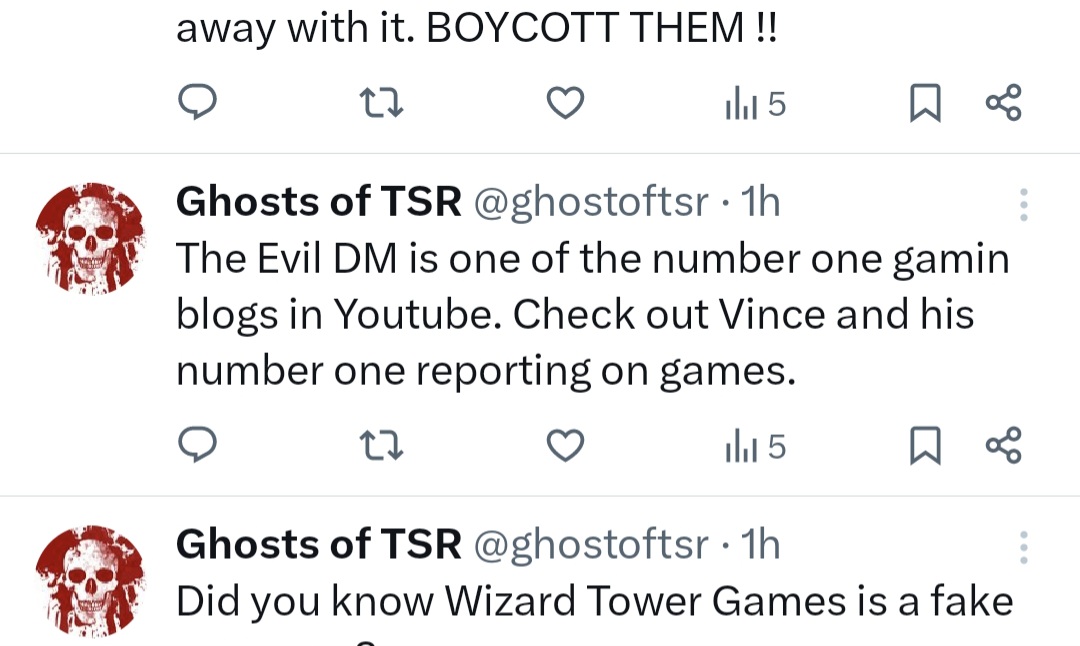1080x646 pixels.
Task: Share the BOYCOTT THEM tweet
Action: [x=1004, y=103]
